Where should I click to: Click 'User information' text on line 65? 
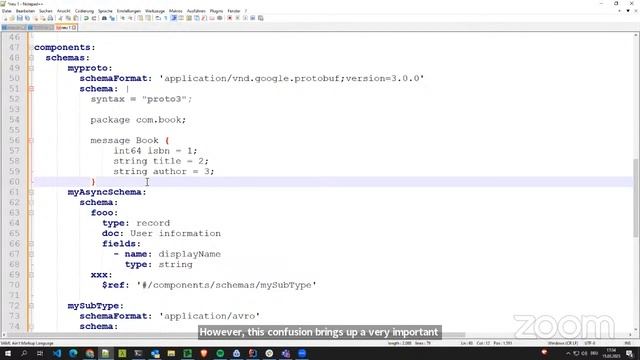pyautogui.click(x=176, y=233)
